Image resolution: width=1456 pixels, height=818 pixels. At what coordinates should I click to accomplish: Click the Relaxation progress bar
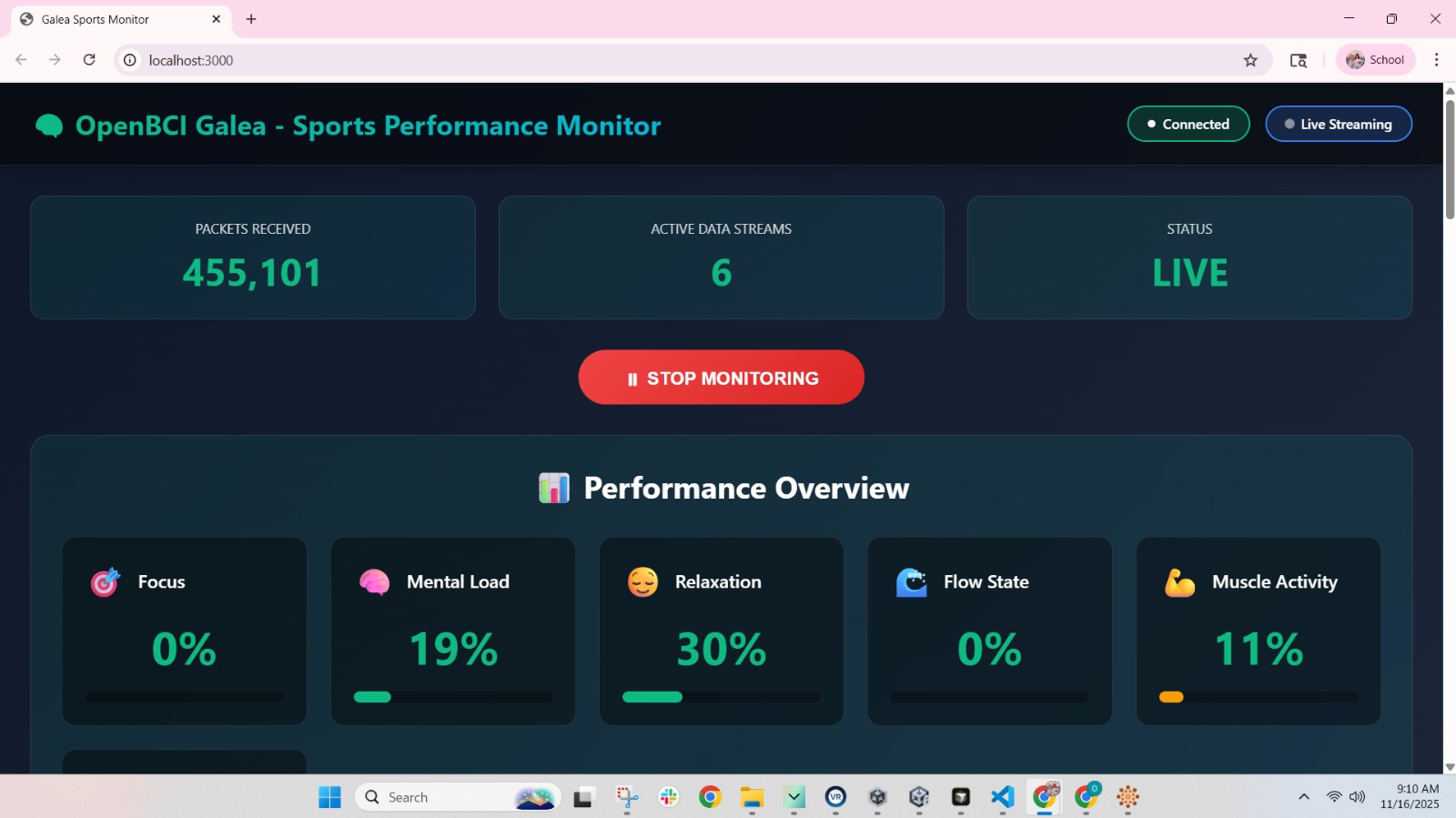[x=722, y=697]
